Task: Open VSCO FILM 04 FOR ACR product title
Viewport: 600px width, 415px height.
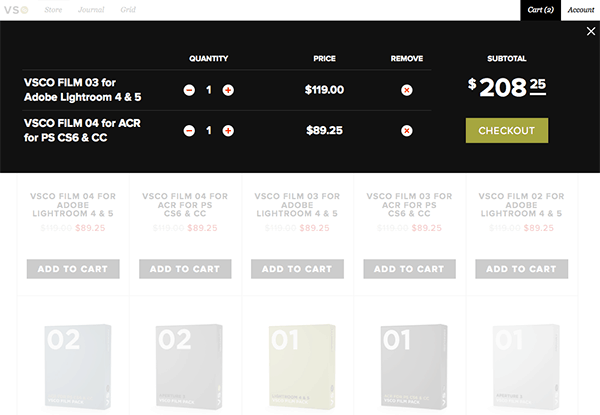Action: [185, 205]
